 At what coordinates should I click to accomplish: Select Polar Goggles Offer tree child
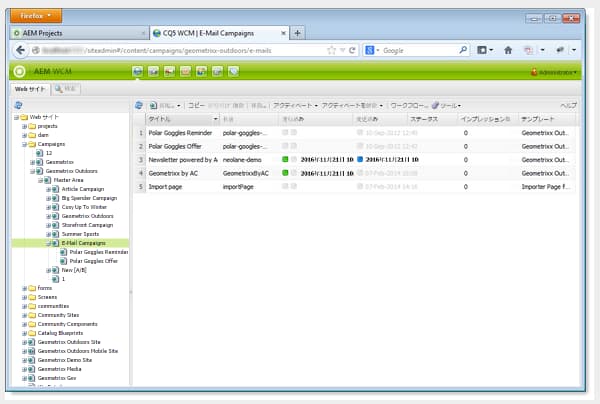[93, 261]
